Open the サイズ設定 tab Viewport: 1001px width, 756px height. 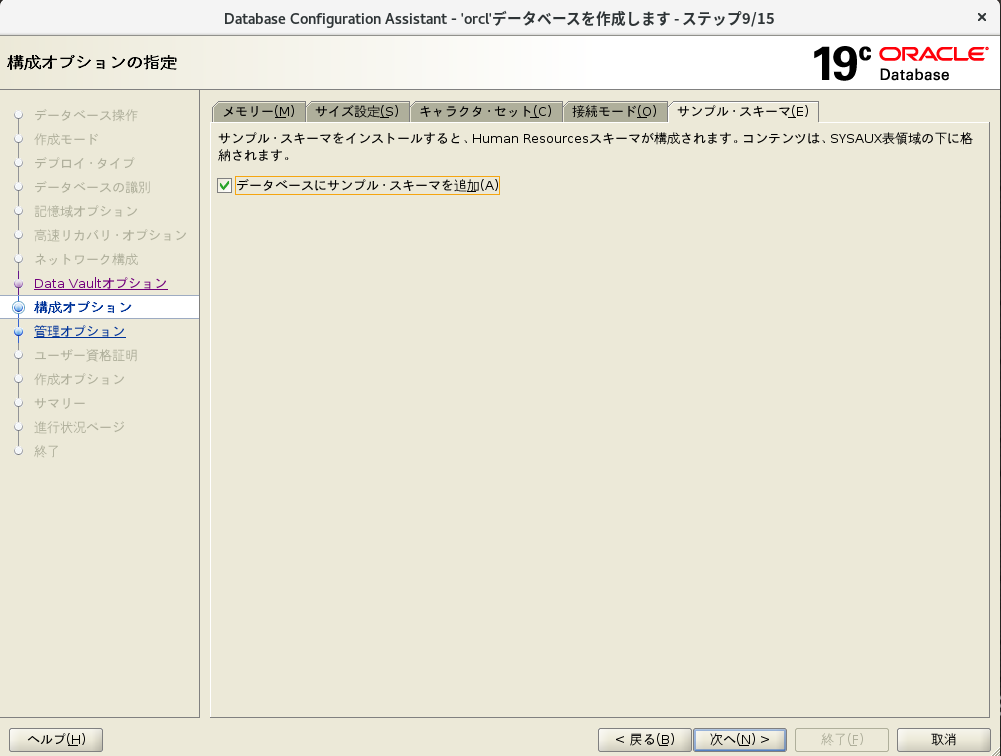pyautogui.click(x=357, y=111)
